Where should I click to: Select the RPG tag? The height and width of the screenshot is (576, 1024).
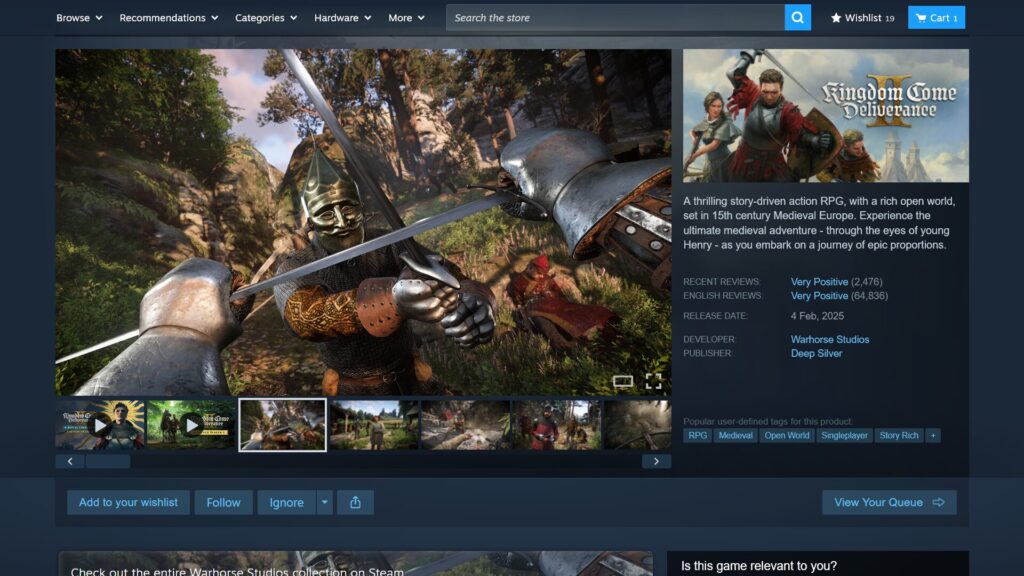click(697, 436)
